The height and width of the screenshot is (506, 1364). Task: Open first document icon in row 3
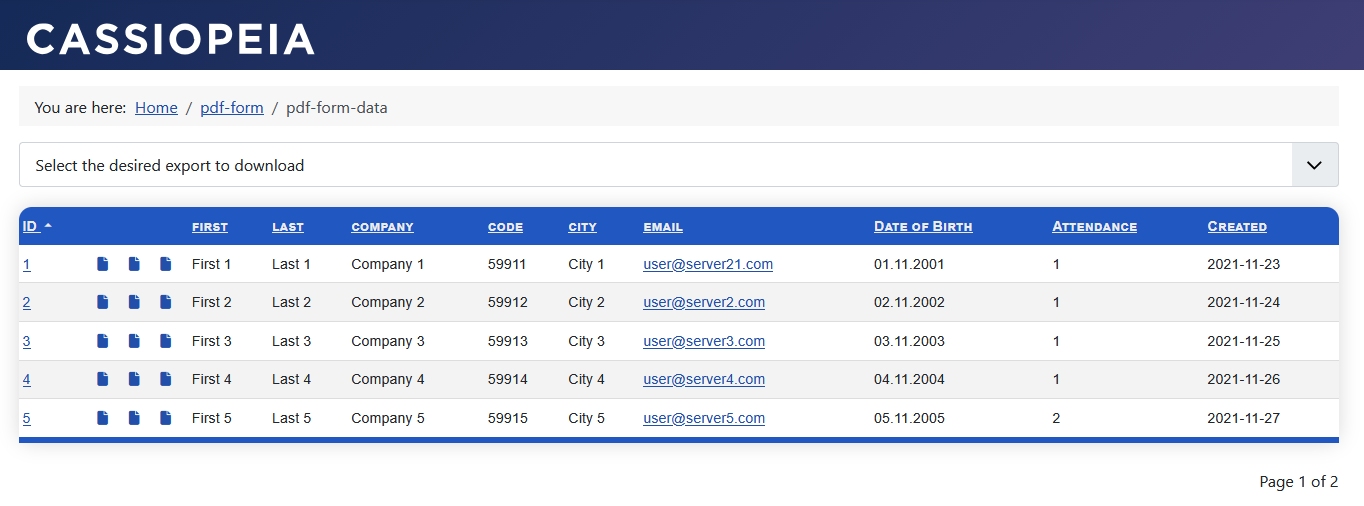(x=103, y=341)
